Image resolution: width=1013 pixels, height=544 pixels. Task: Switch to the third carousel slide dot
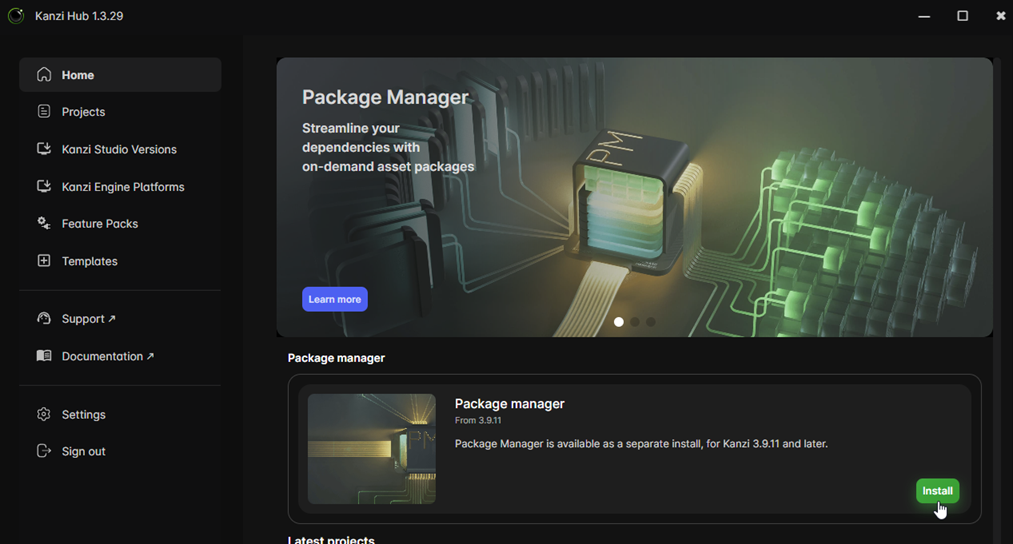[651, 322]
